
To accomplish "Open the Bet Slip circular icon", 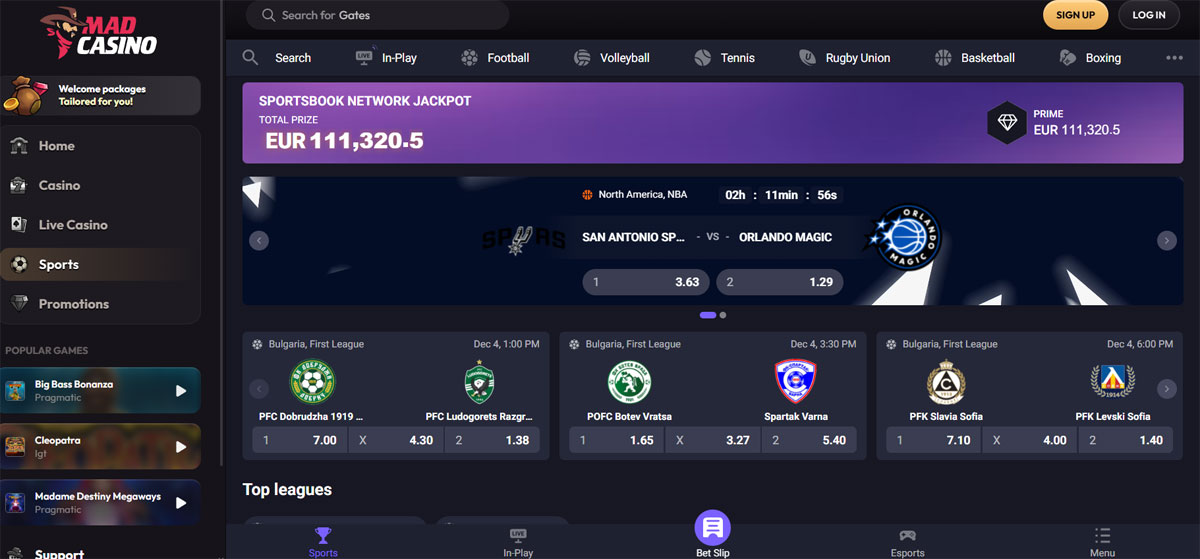I will pyautogui.click(x=713, y=527).
